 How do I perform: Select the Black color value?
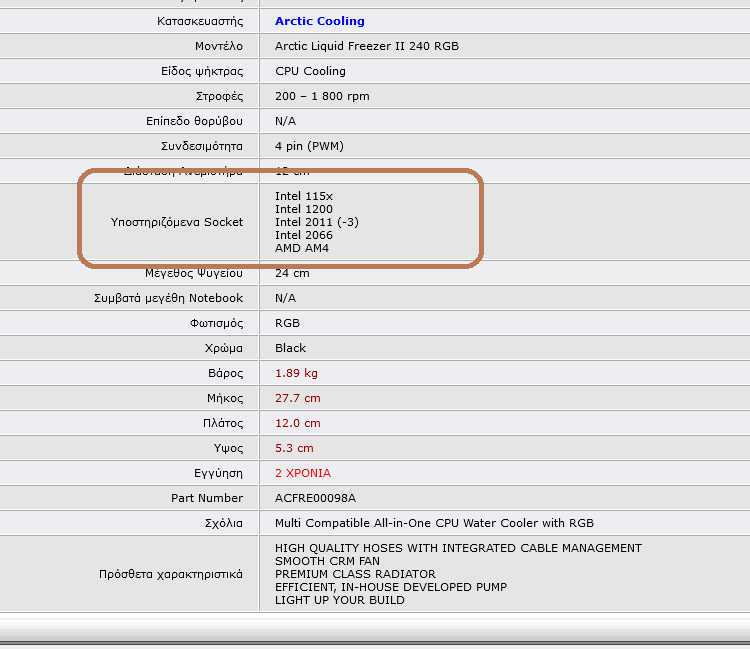[290, 348]
